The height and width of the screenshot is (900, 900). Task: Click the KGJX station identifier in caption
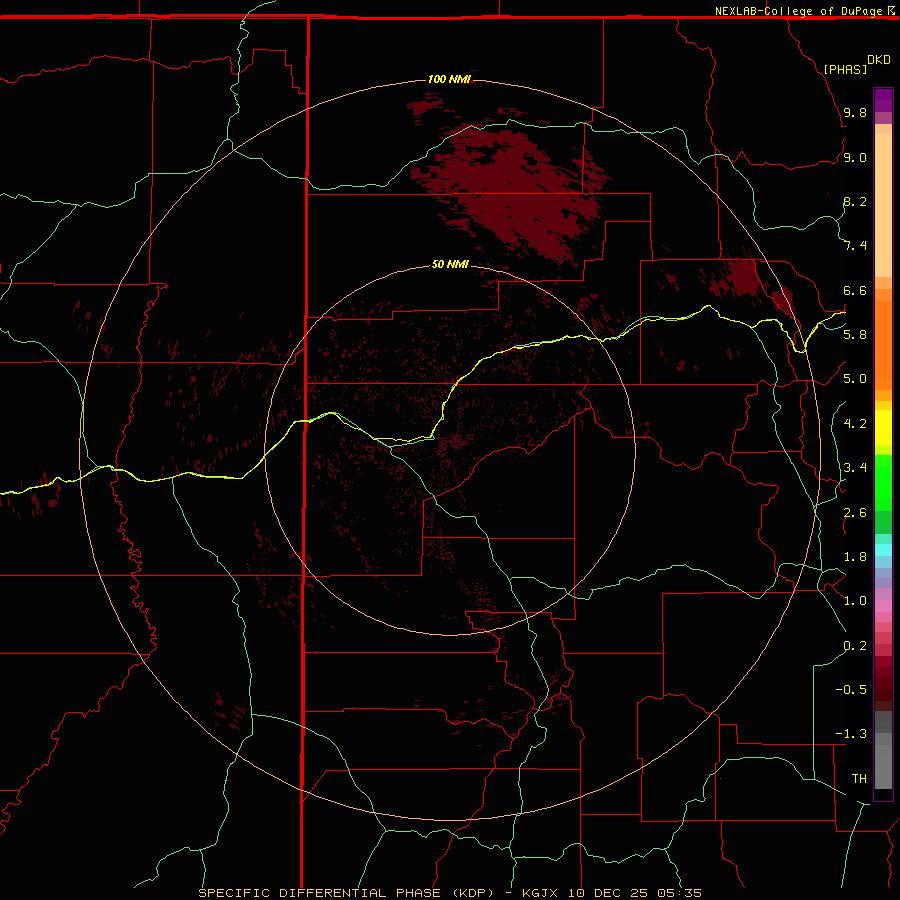point(540,893)
